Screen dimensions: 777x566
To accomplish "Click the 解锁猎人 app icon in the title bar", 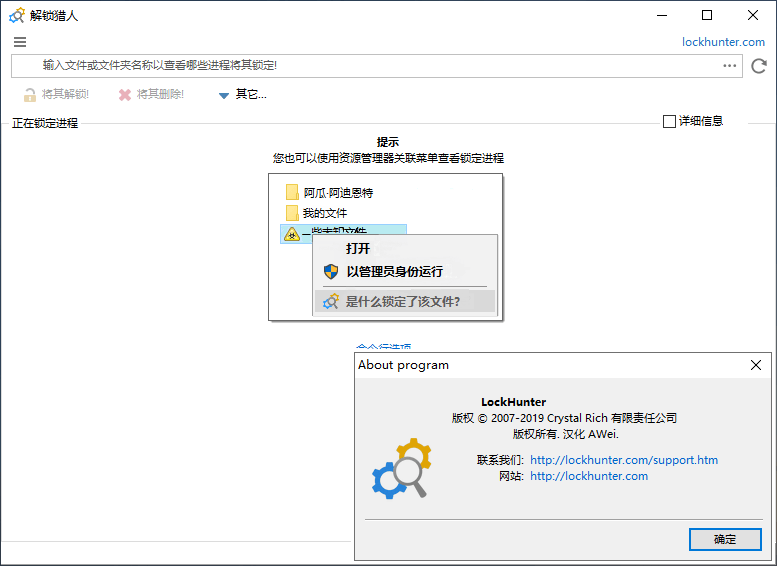I will 16,15.
